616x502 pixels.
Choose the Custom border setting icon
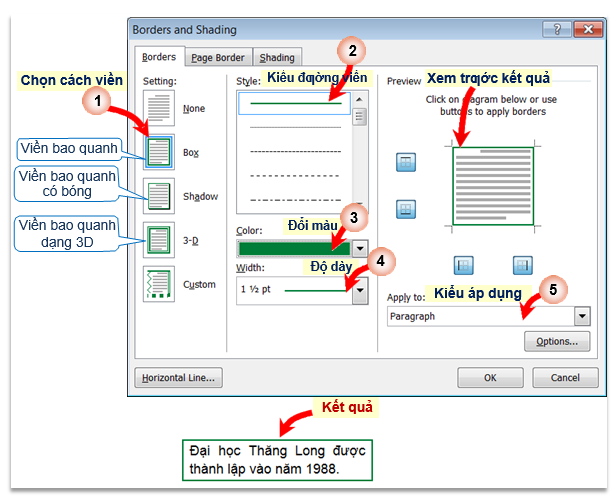(x=158, y=284)
